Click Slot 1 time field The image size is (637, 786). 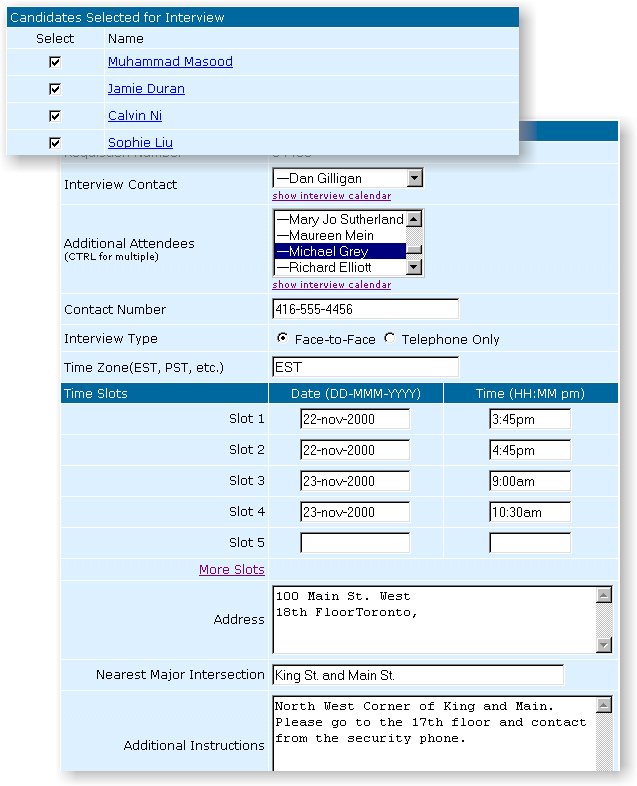[x=530, y=419]
